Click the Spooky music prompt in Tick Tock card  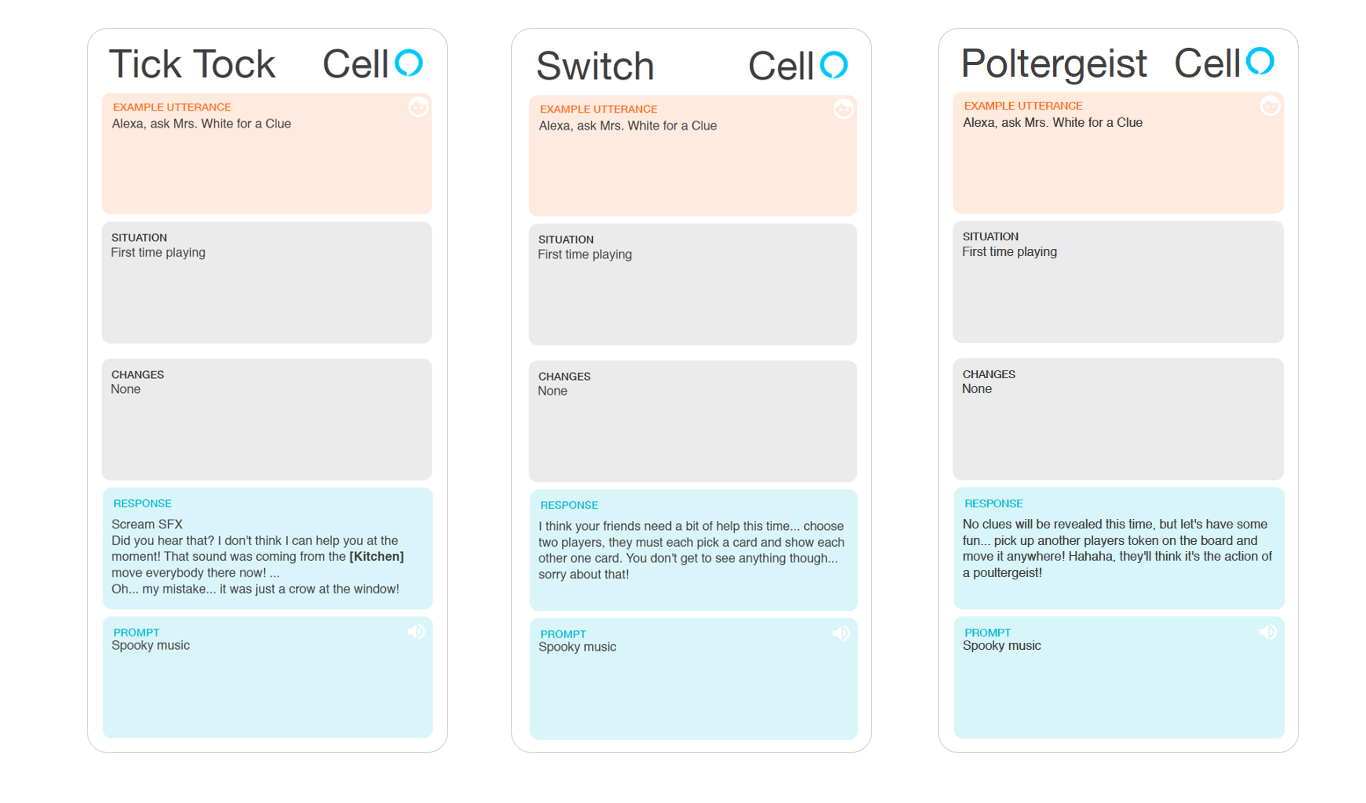tap(150, 645)
